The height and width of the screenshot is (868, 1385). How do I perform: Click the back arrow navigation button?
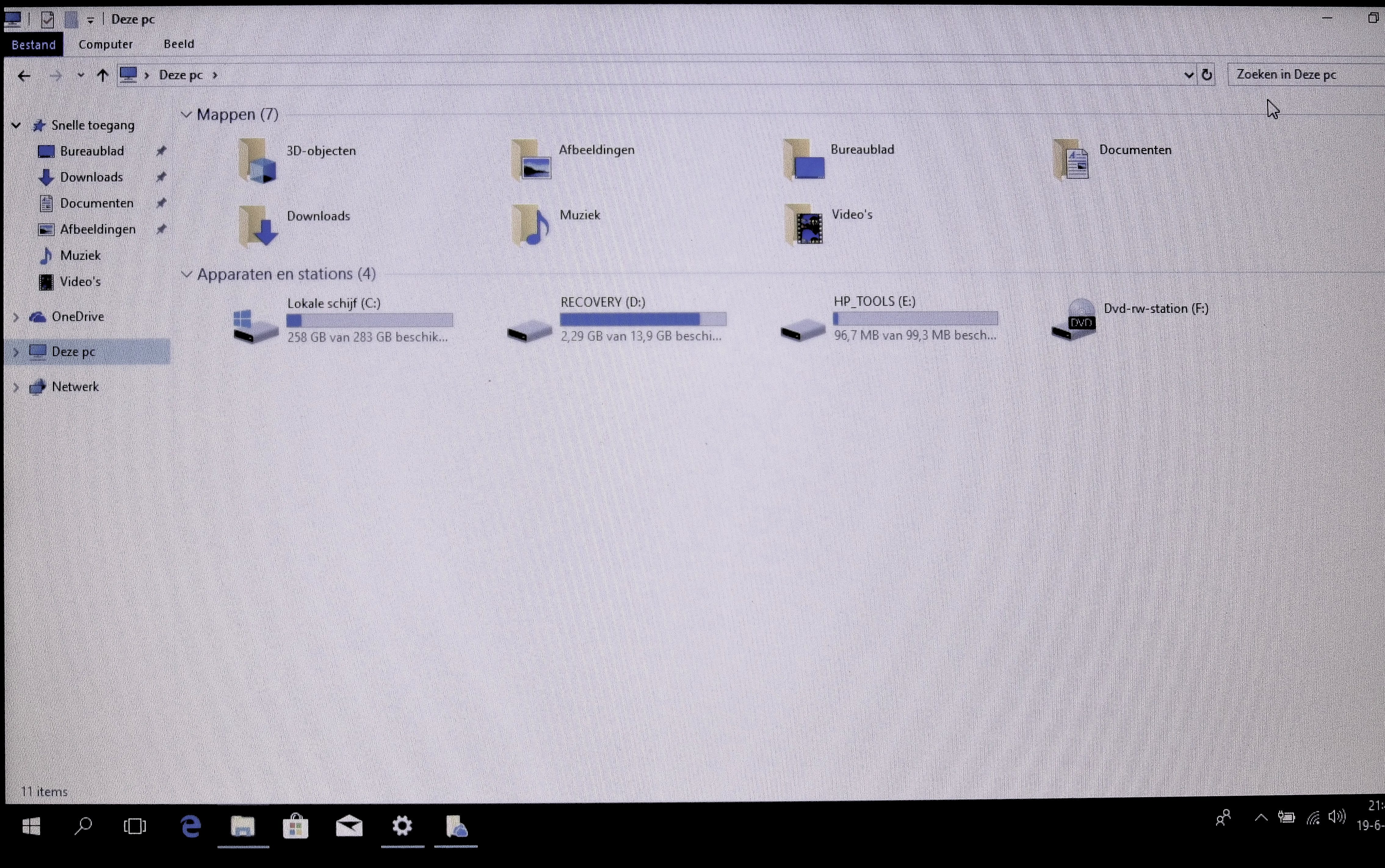click(x=24, y=76)
